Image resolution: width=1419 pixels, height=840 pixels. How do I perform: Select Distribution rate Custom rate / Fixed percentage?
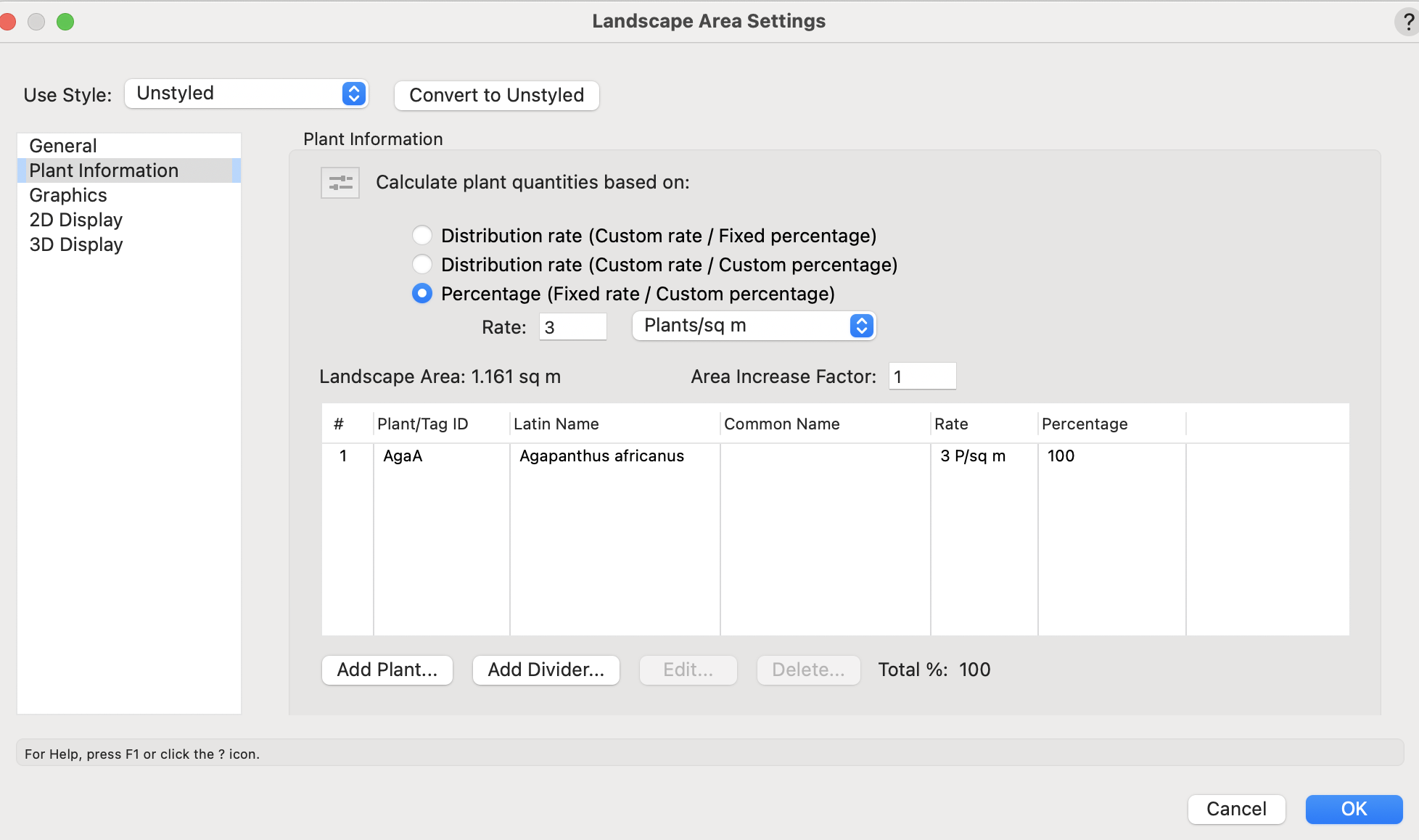[421, 236]
